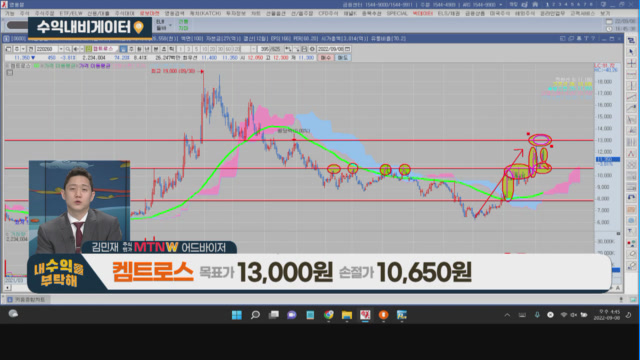Click the red buy (매수) button

(326, 58)
